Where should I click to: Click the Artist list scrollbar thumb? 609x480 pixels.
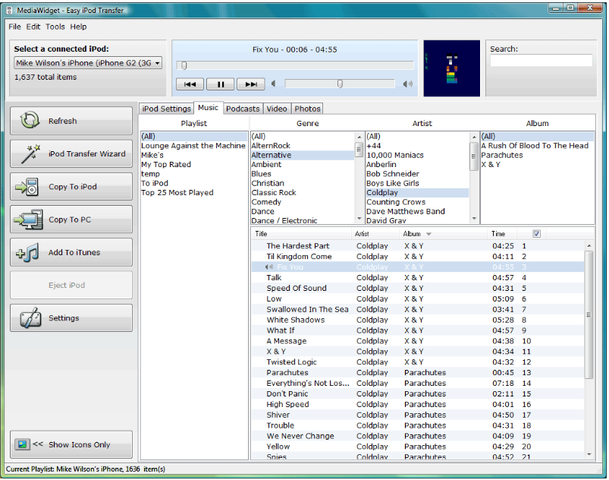[x=474, y=156]
